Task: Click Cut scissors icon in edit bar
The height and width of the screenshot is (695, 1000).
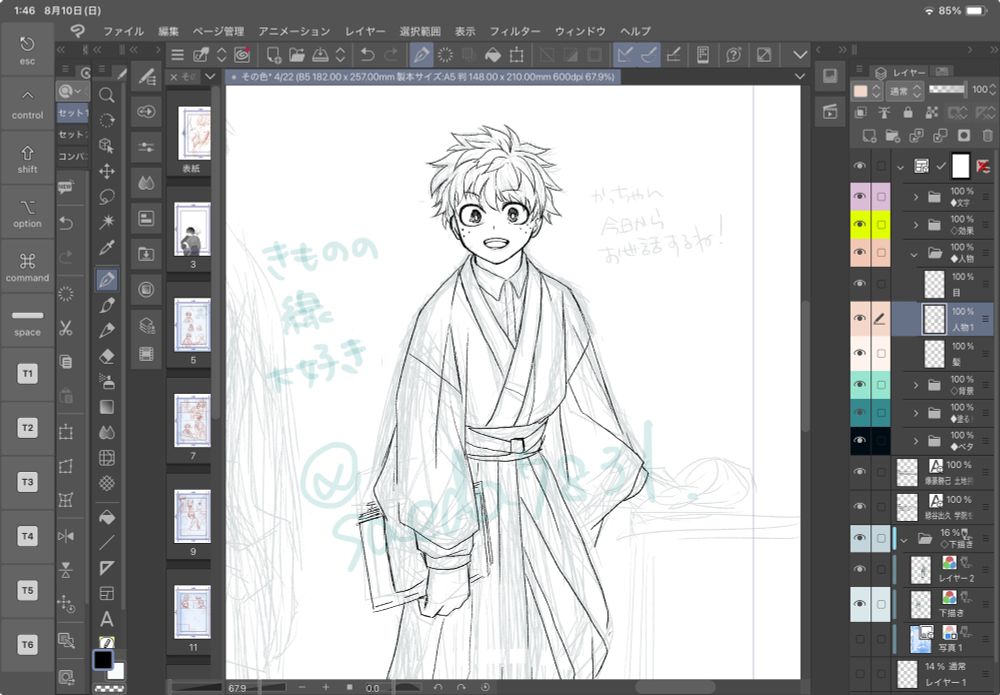Action: 66,328
